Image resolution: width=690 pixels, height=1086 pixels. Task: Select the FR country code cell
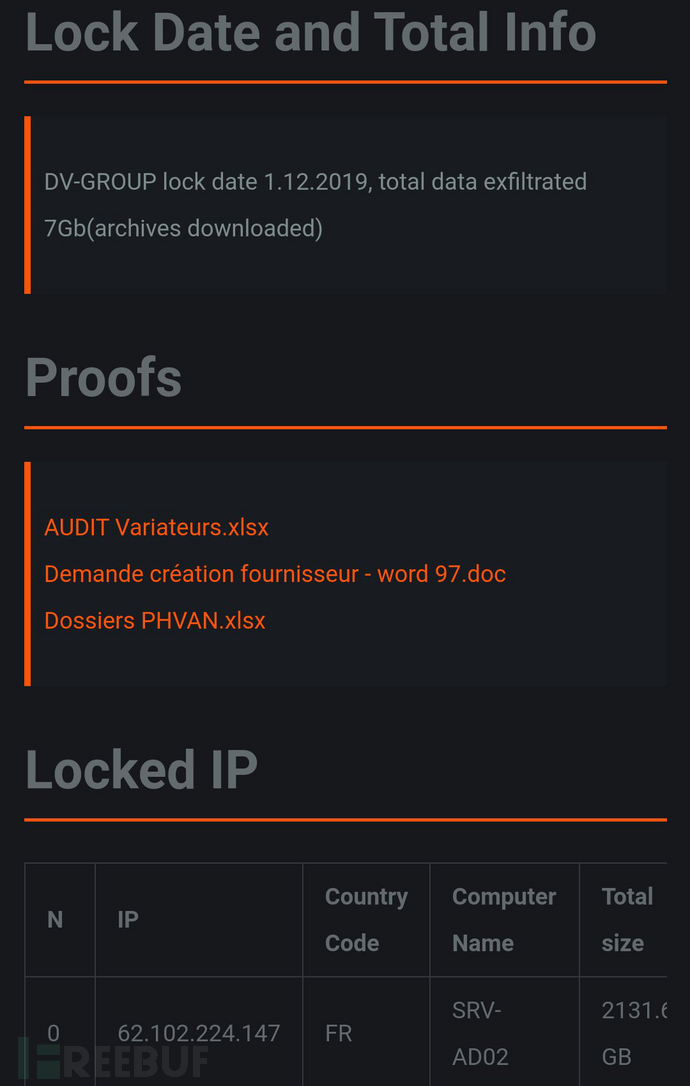[366, 1033]
